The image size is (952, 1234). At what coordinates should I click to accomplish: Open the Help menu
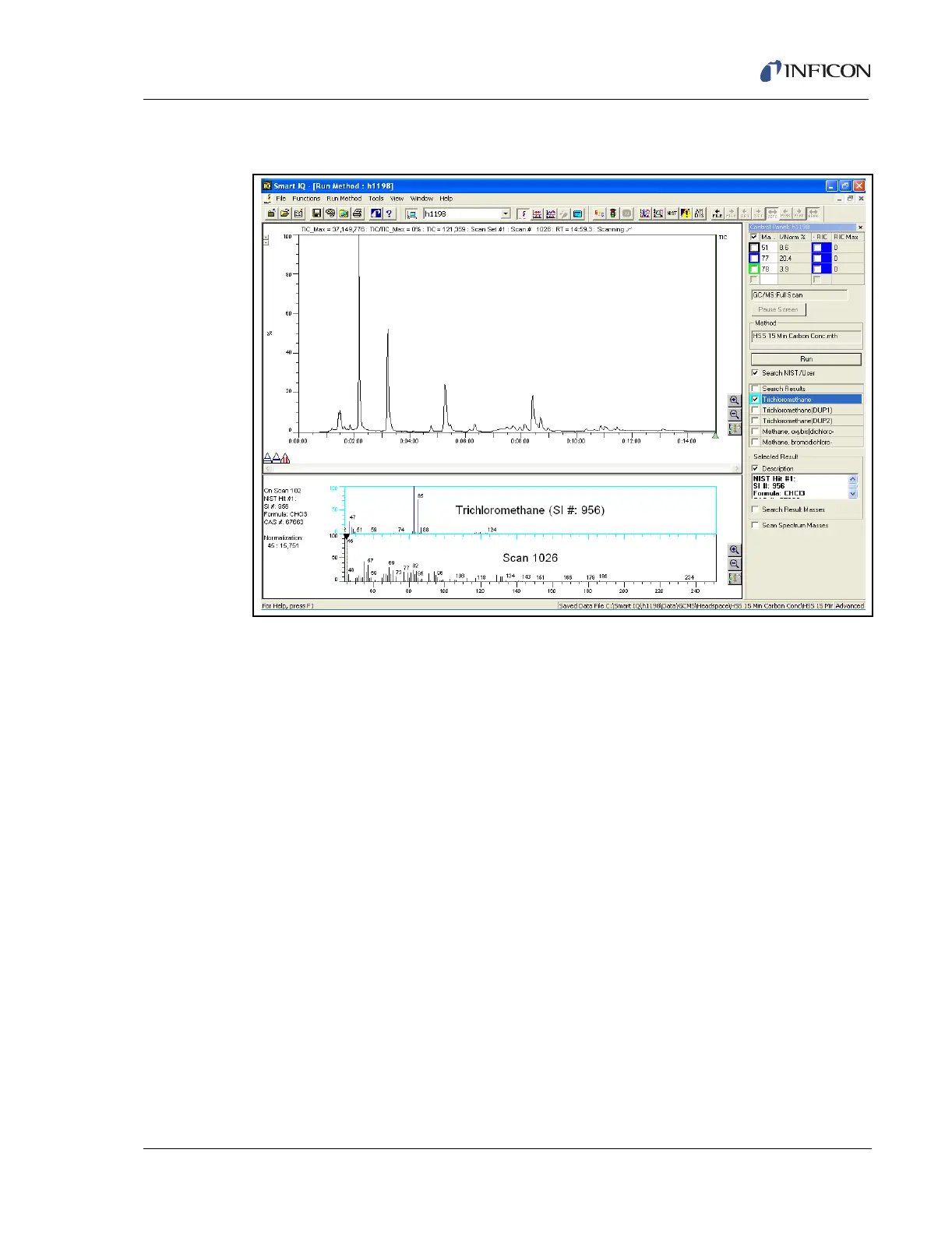446,199
